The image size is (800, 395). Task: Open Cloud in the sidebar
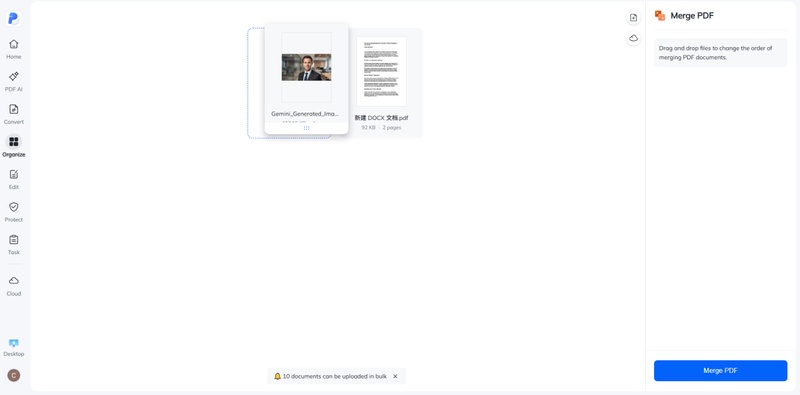14,286
